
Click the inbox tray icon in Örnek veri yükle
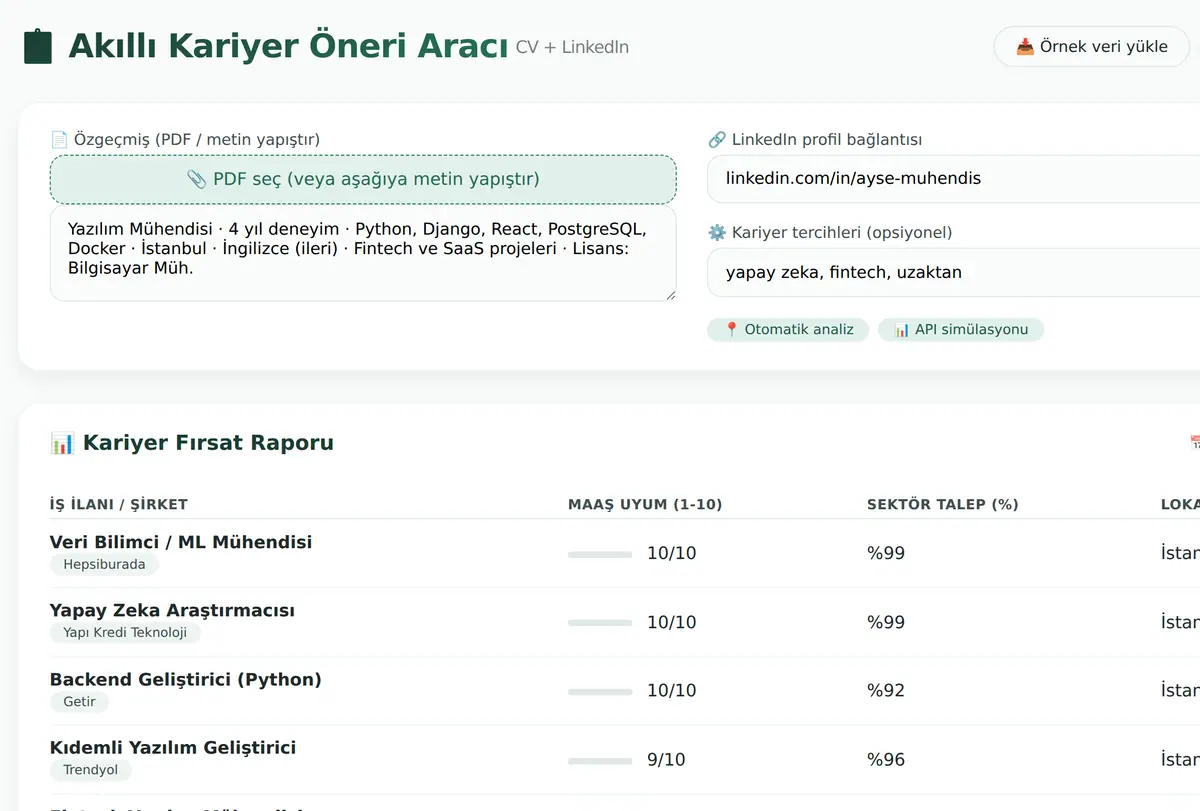(x=1025, y=47)
